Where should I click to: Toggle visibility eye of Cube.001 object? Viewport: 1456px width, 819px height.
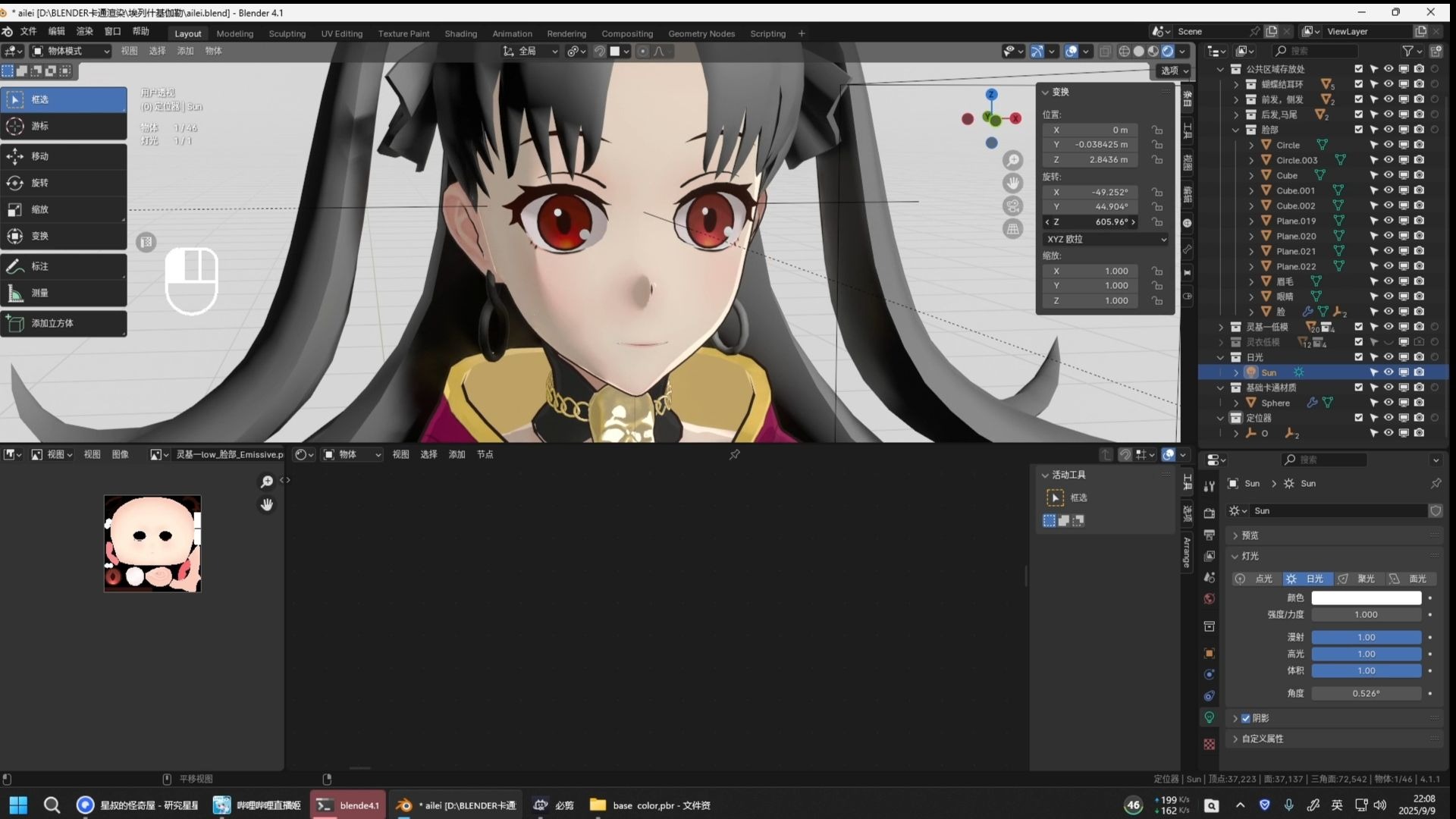(x=1389, y=190)
